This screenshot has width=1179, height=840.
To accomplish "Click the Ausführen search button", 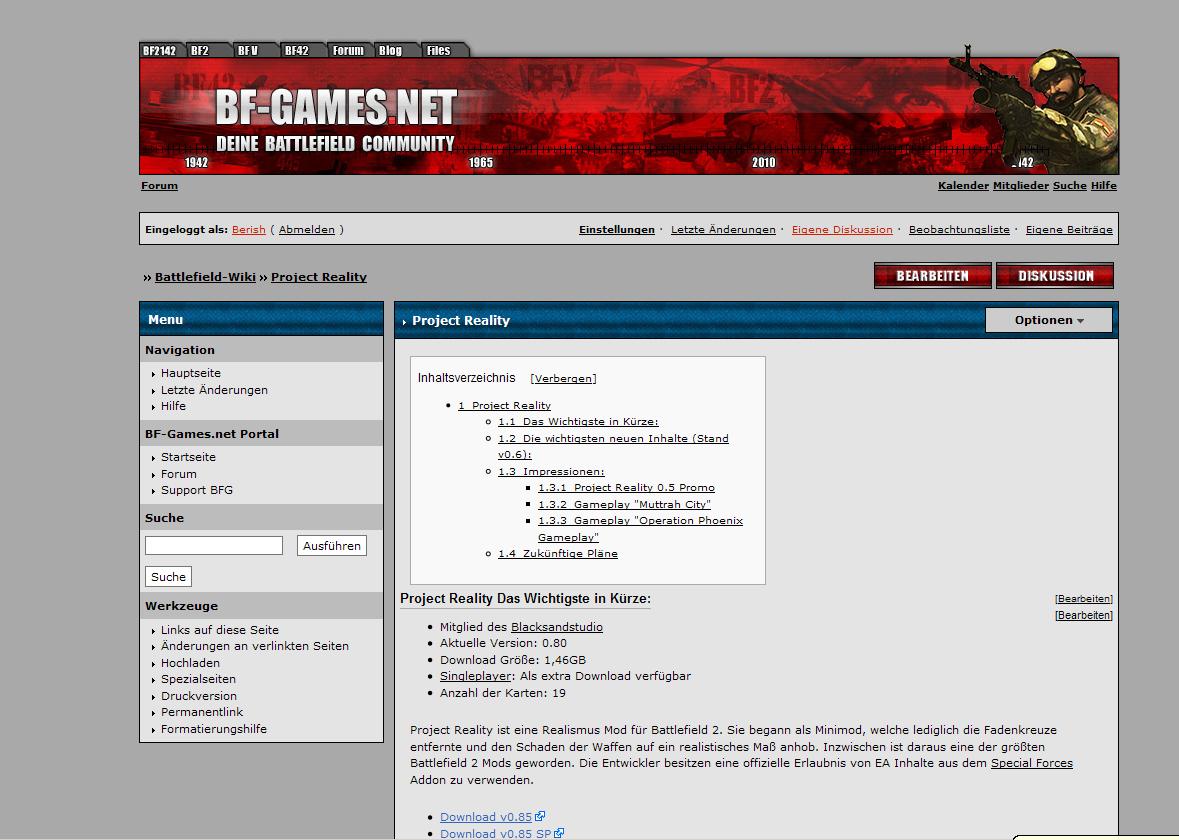I will [x=331, y=545].
